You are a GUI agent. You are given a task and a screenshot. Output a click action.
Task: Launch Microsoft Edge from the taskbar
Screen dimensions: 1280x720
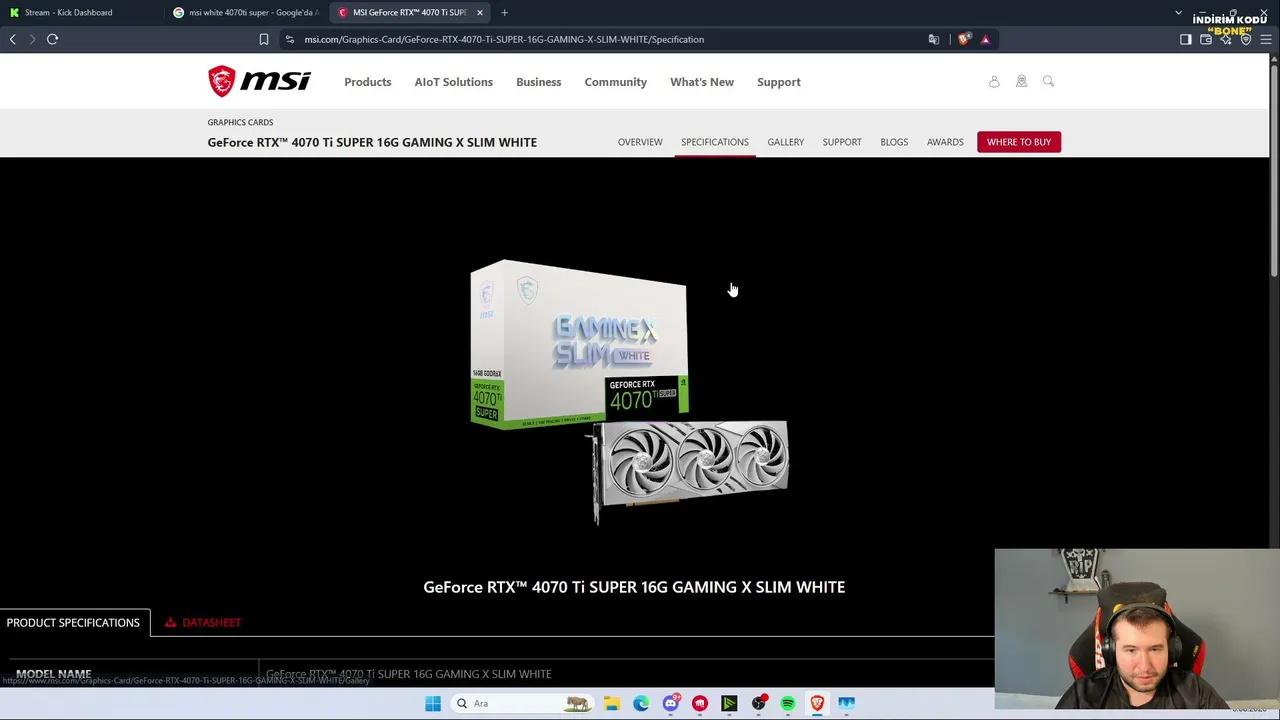pos(641,703)
